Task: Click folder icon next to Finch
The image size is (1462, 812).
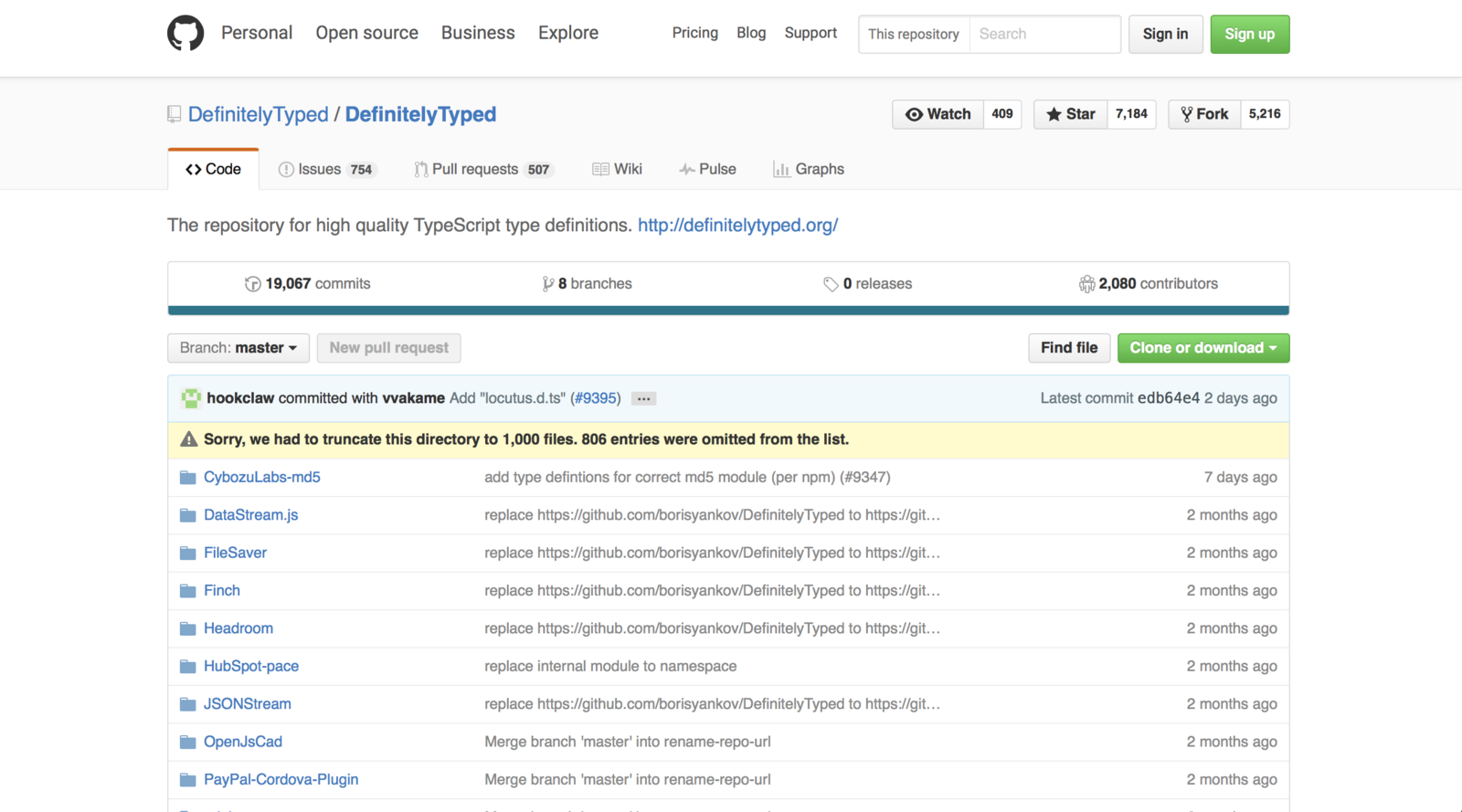Action: pos(188,591)
